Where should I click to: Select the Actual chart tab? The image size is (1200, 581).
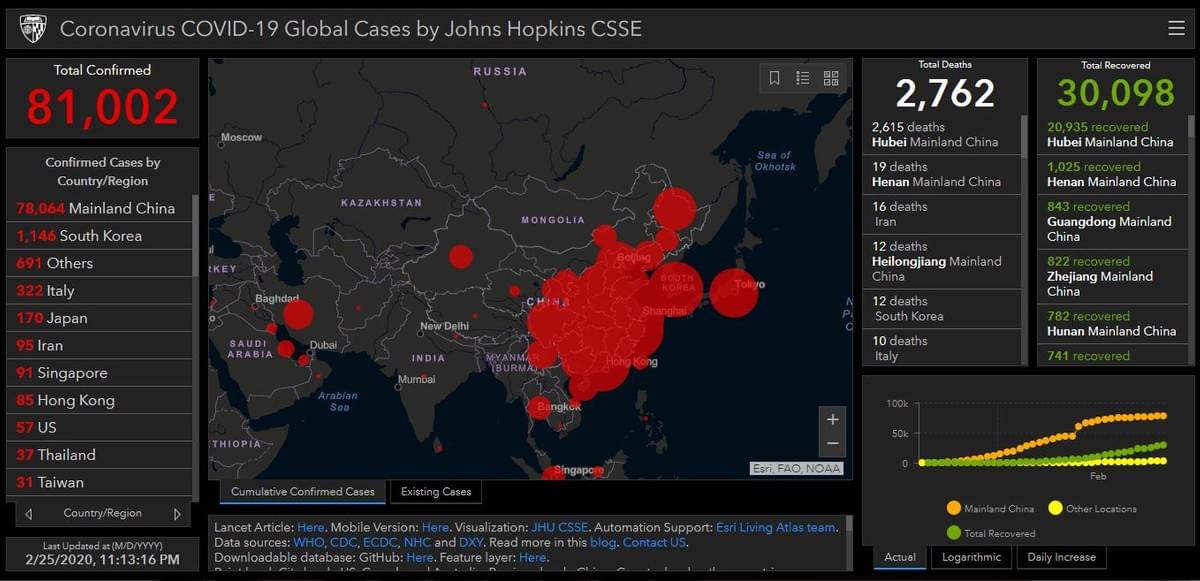coord(900,557)
